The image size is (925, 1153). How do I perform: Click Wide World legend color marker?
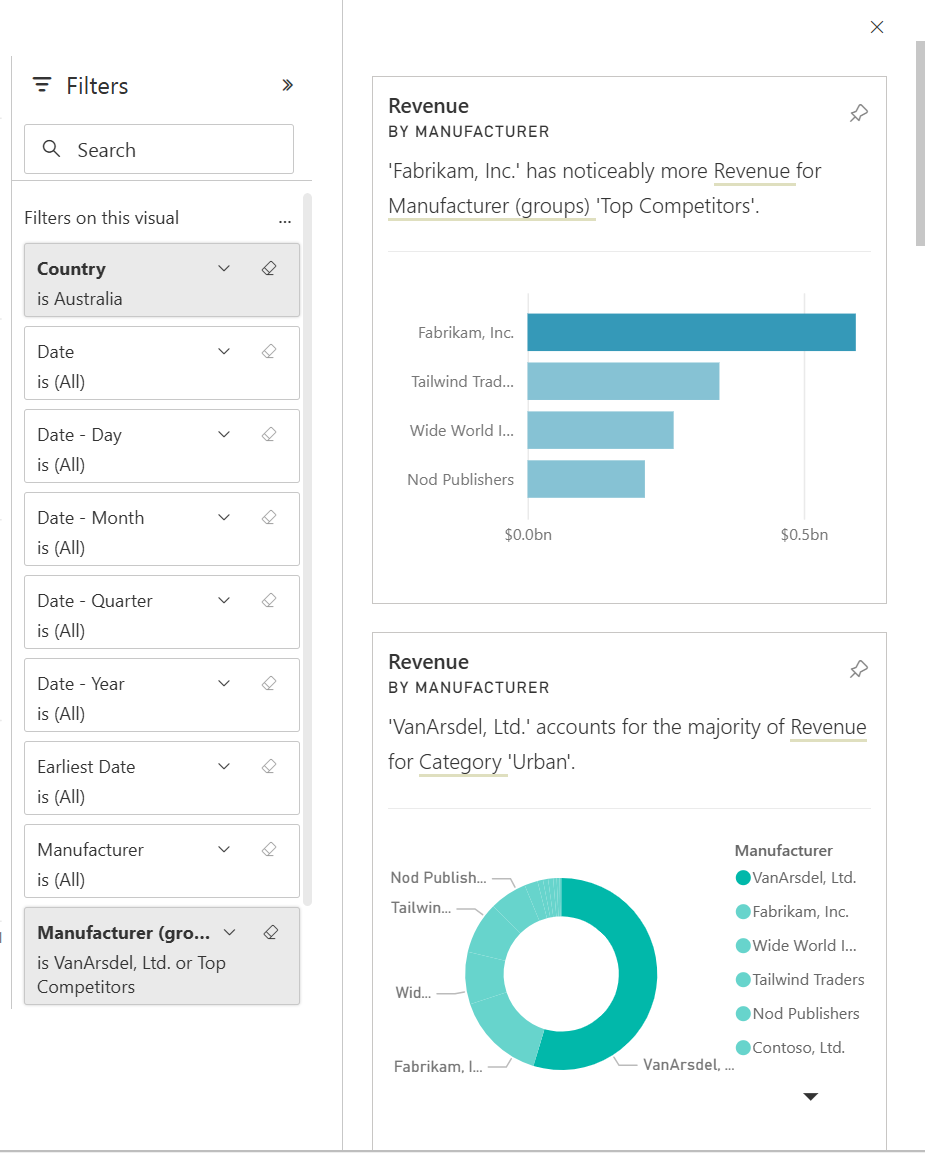pos(743,946)
